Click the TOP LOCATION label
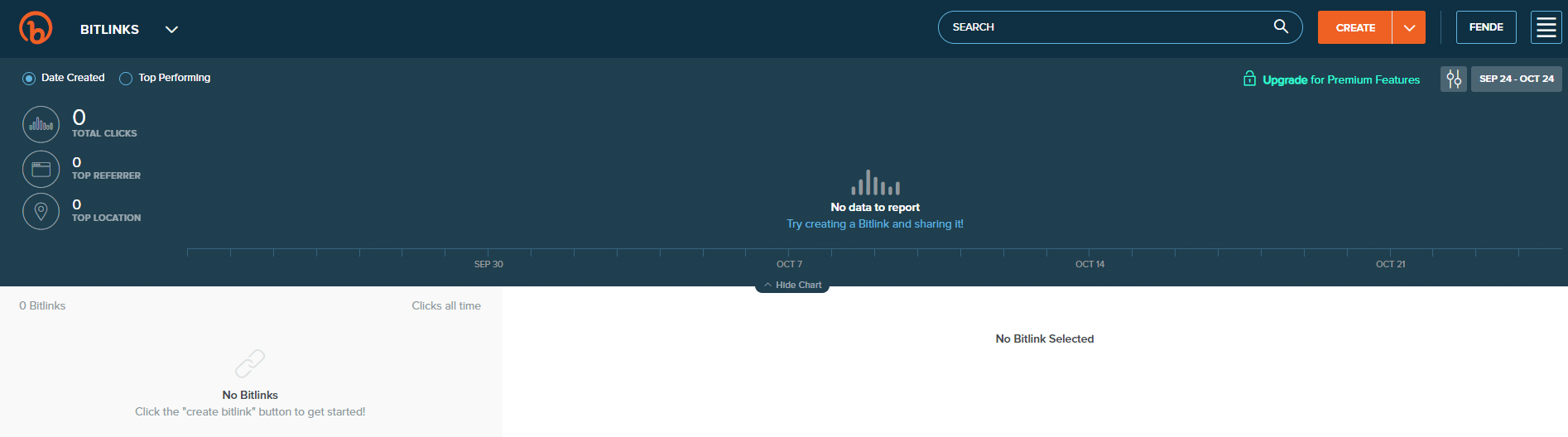The width and height of the screenshot is (1568, 437). coord(106,218)
